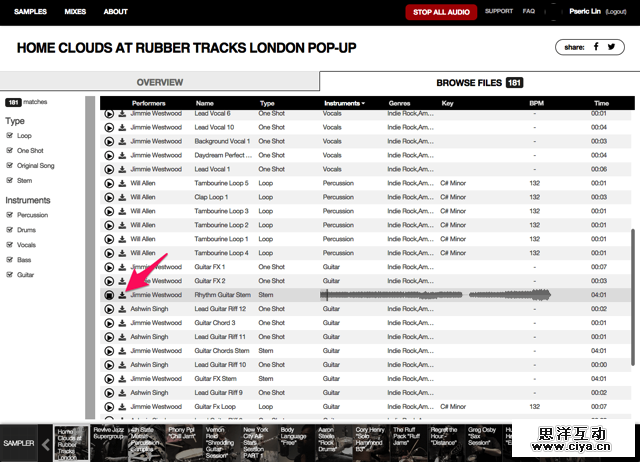Switch to the OVERVIEW tab

pyautogui.click(x=160, y=82)
